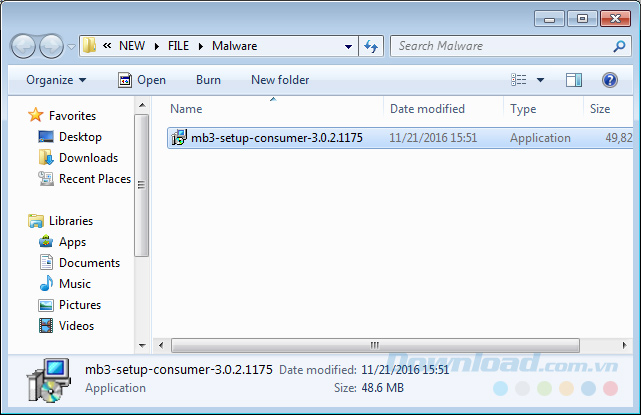This screenshot has width=641, height=415.
Task: Expand the arrow after FILE
Action: (x=201, y=46)
